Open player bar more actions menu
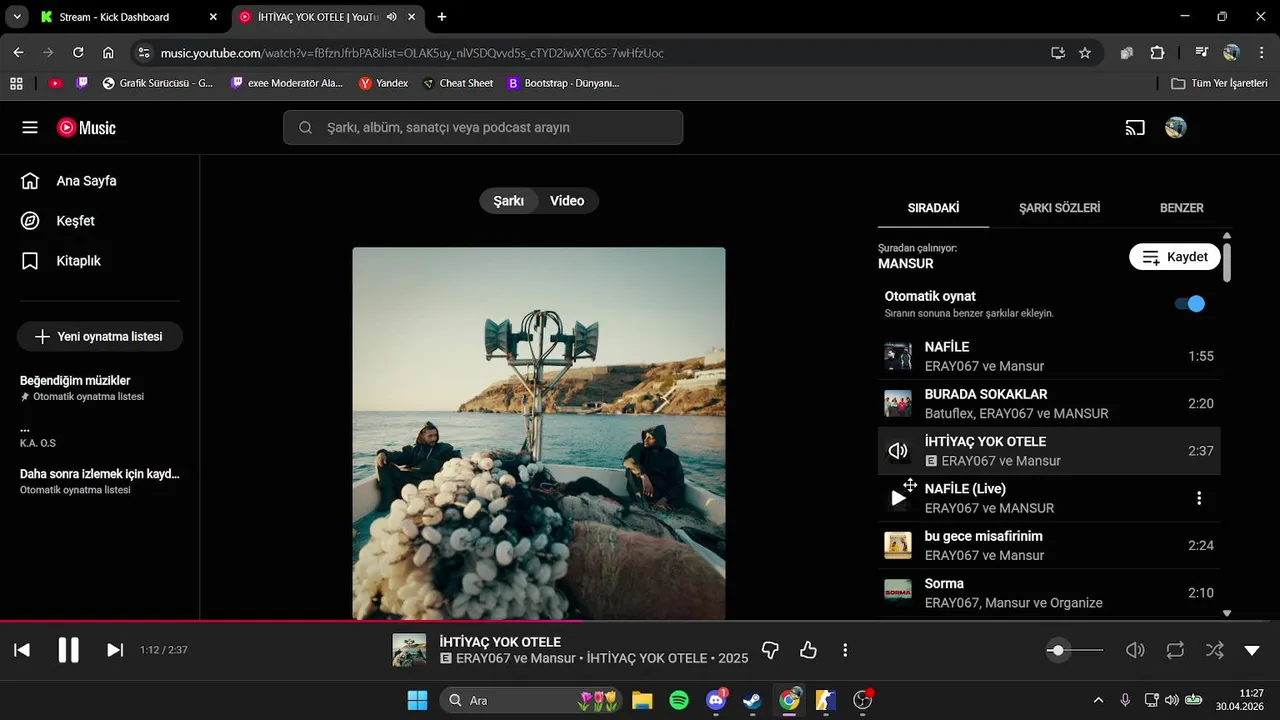The height and width of the screenshot is (720, 1280). point(845,650)
